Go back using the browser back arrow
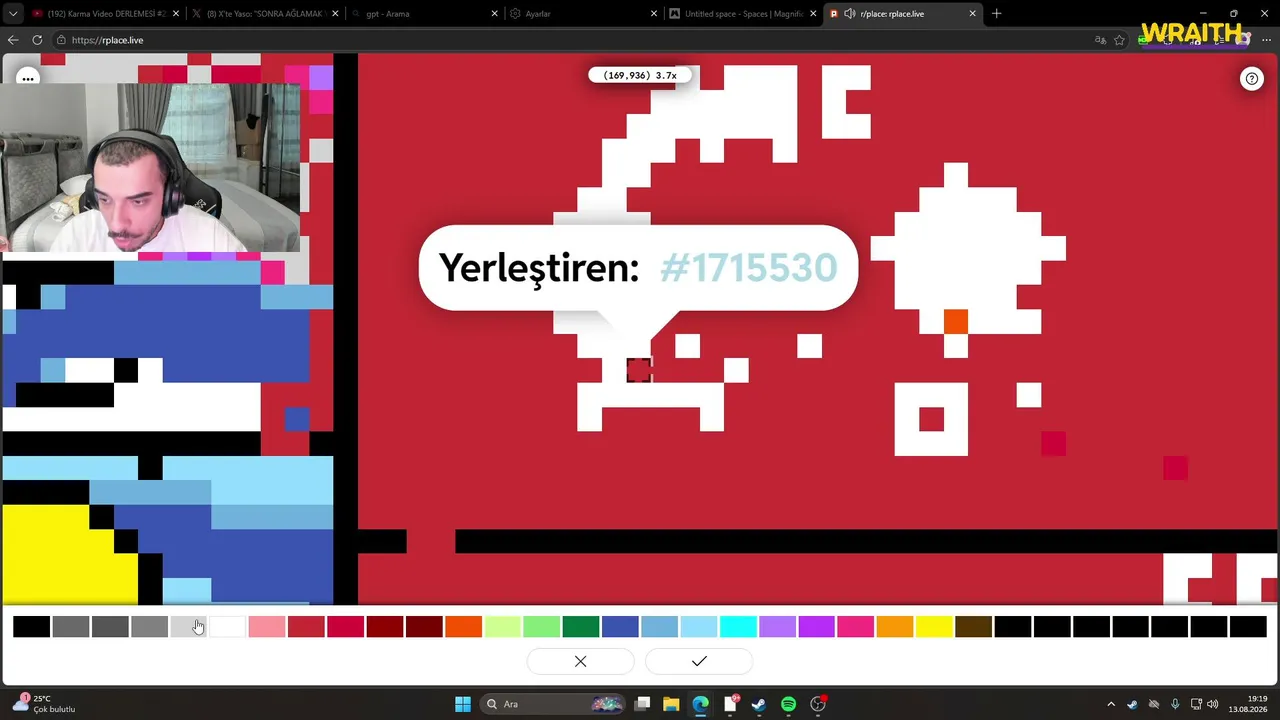 [13, 40]
